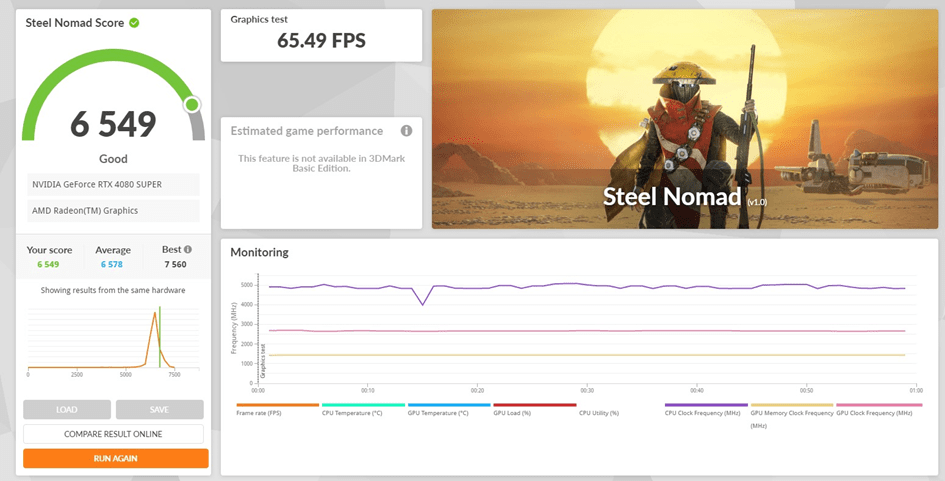Click Your score value 6 549
The width and height of the screenshot is (945, 481).
pyautogui.click(x=48, y=264)
